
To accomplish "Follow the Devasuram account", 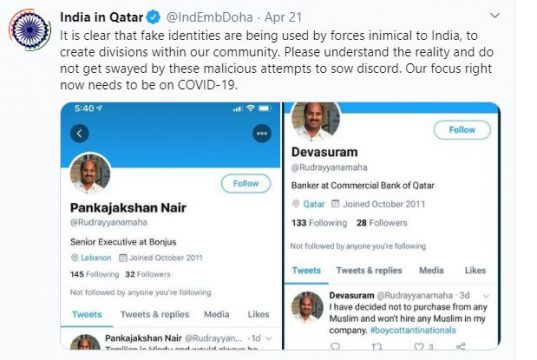I will click(x=462, y=130).
